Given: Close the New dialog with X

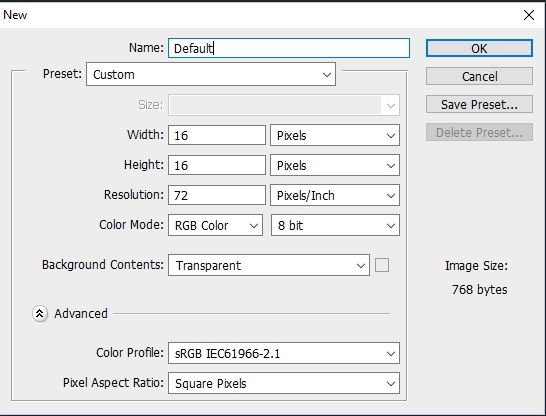Looking at the screenshot, I should (x=529, y=15).
